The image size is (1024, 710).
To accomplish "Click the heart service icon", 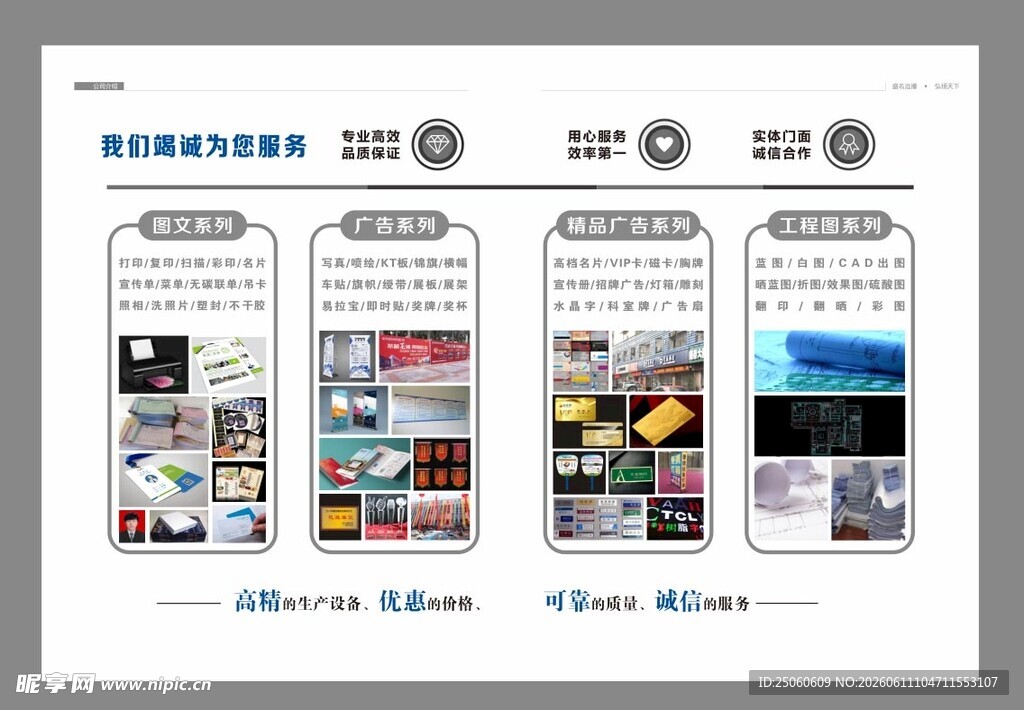I will tap(664, 144).
